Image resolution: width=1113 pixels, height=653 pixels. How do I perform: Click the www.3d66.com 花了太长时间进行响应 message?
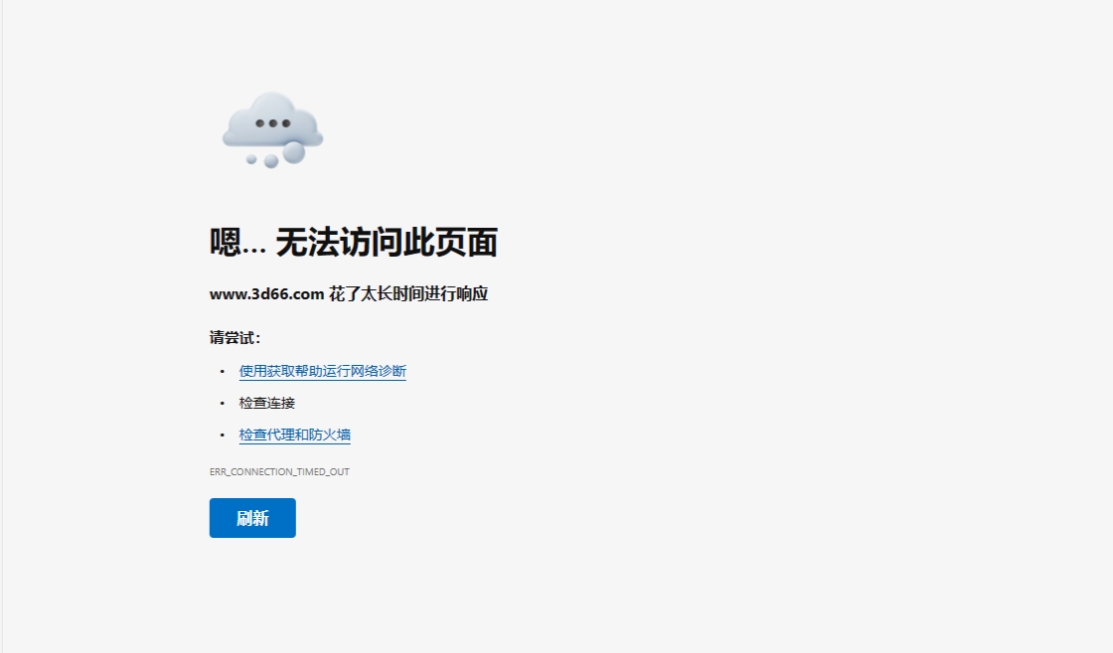(x=349, y=294)
